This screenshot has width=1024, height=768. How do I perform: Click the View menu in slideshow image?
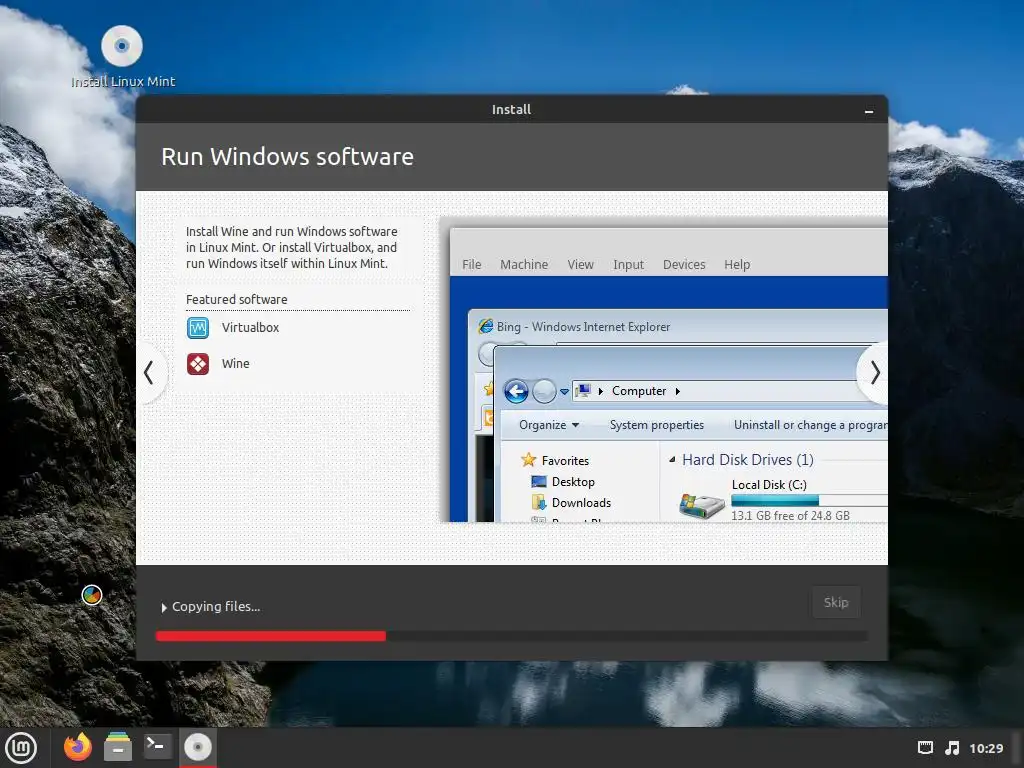(580, 264)
